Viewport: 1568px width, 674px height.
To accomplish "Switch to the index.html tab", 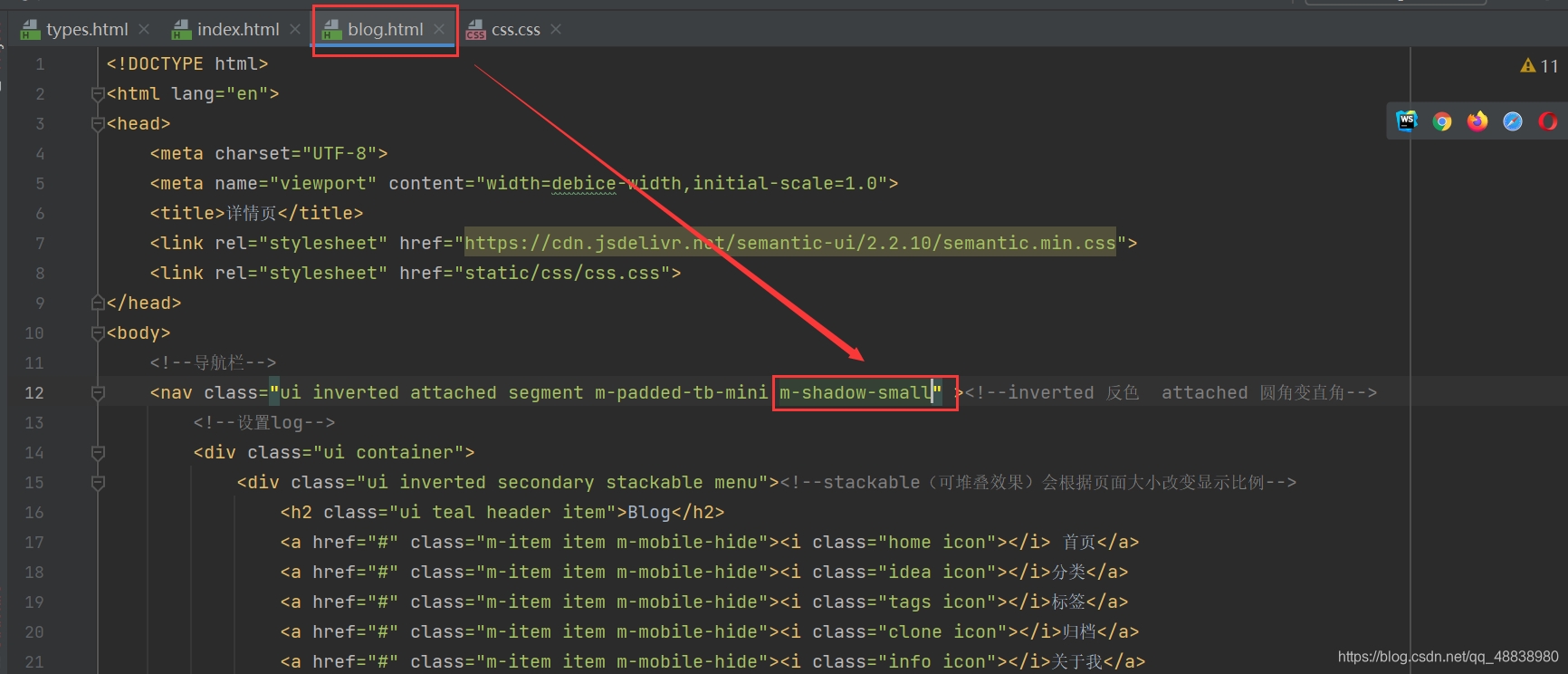I will (x=238, y=30).
